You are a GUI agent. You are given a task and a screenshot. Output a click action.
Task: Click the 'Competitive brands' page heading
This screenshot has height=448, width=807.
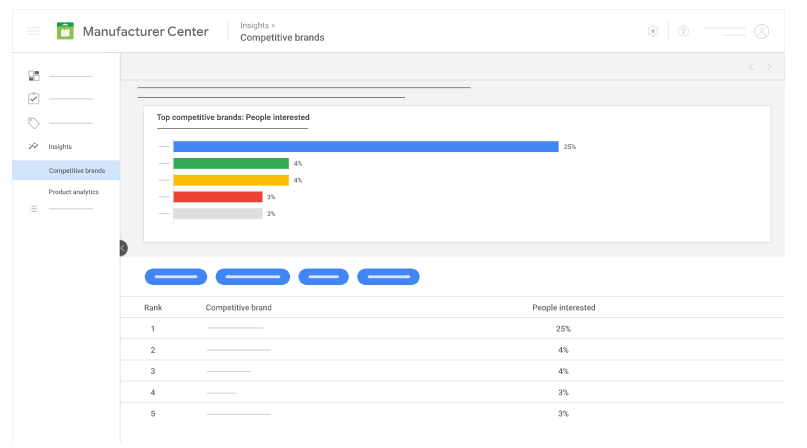click(282, 38)
